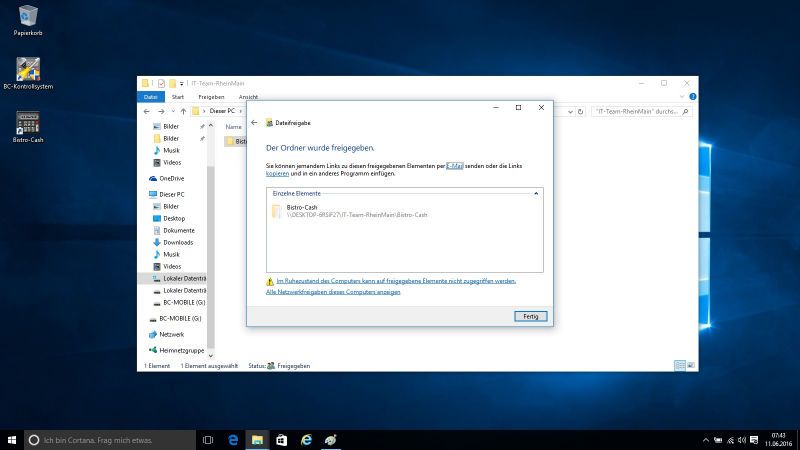
Task: Expand the ribbon with the chevron near help
Action: tap(682, 96)
